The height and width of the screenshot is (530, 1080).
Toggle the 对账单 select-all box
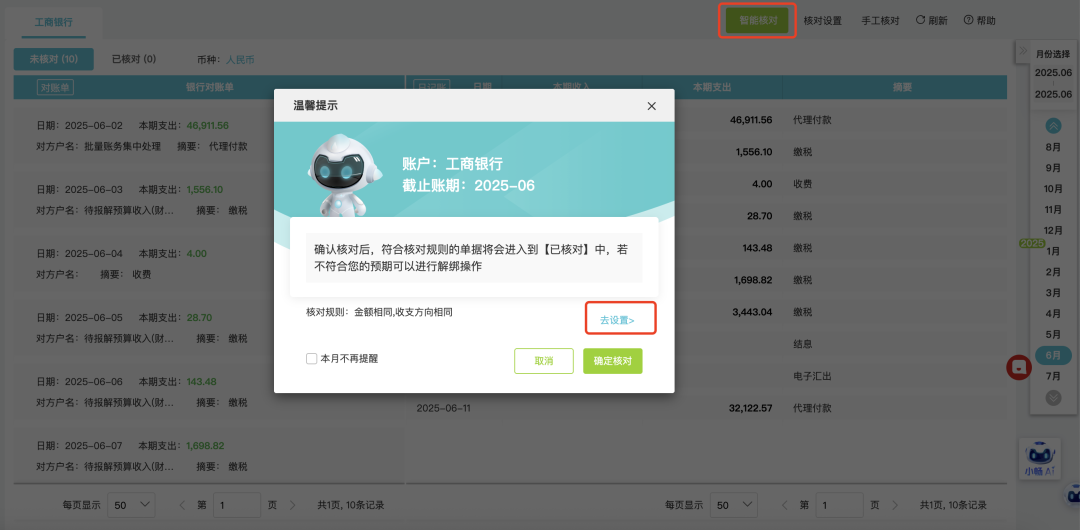point(55,88)
